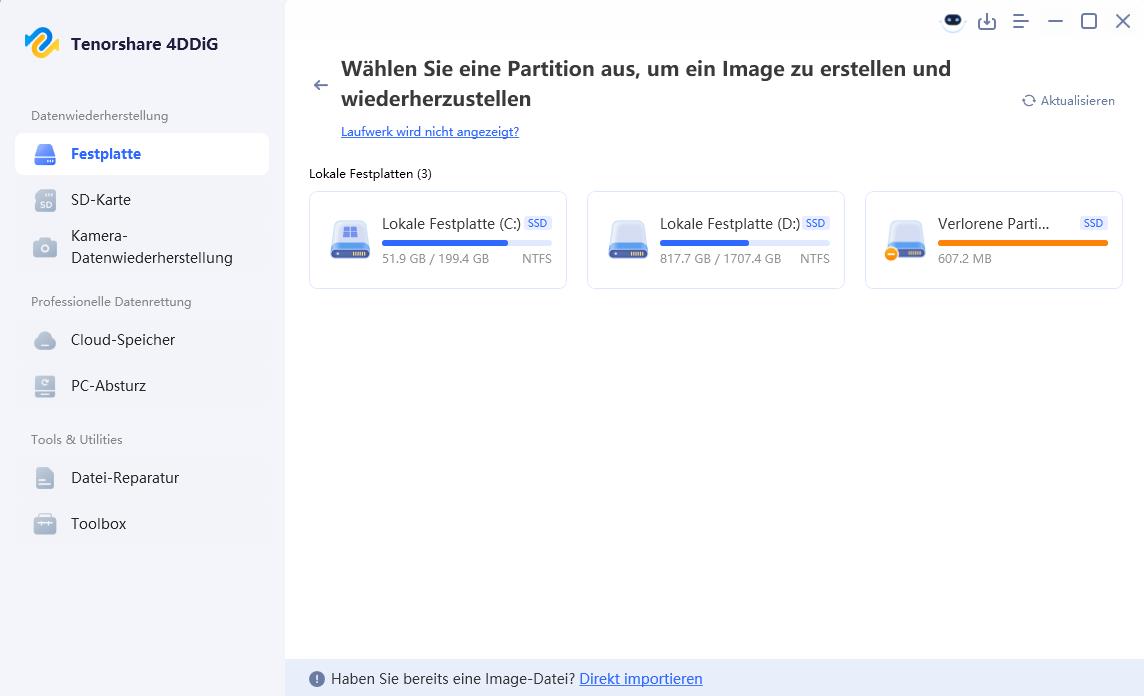Image resolution: width=1144 pixels, height=696 pixels.
Task: Click the refresh icon next to Aktualisieren
Action: coord(1028,100)
